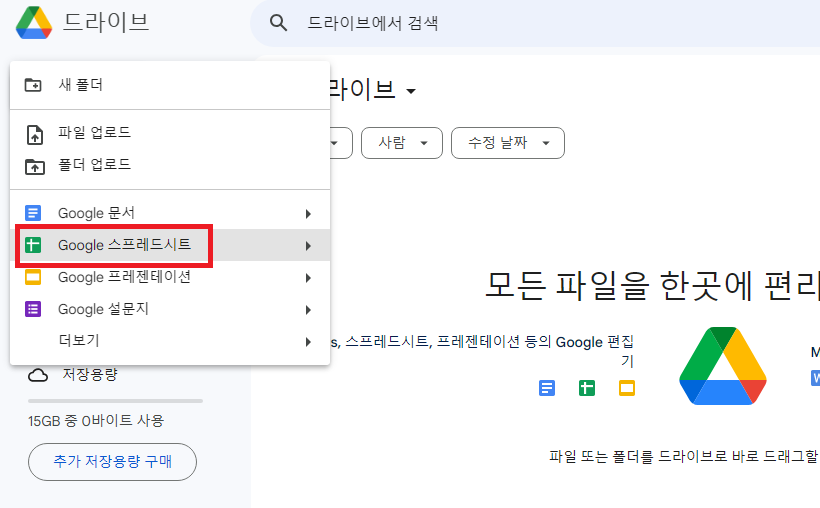This screenshot has height=508, width=820.
Task: Choose 폴더 업로드 menu item
Action: pyautogui.click(x=170, y=165)
